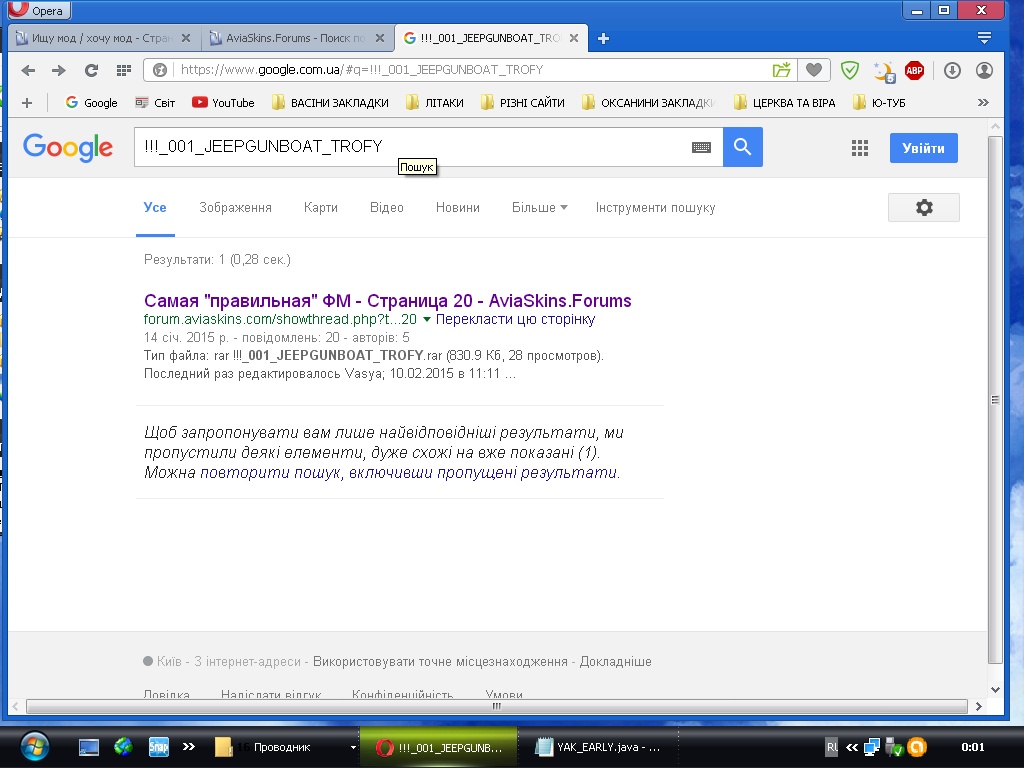
Task: Open the Snap quick launch icon
Action: click(x=159, y=747)
